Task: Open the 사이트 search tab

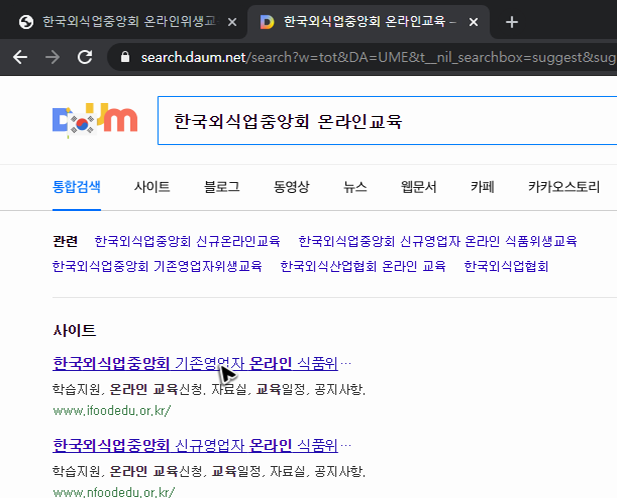Action: (x=152, y=186)
